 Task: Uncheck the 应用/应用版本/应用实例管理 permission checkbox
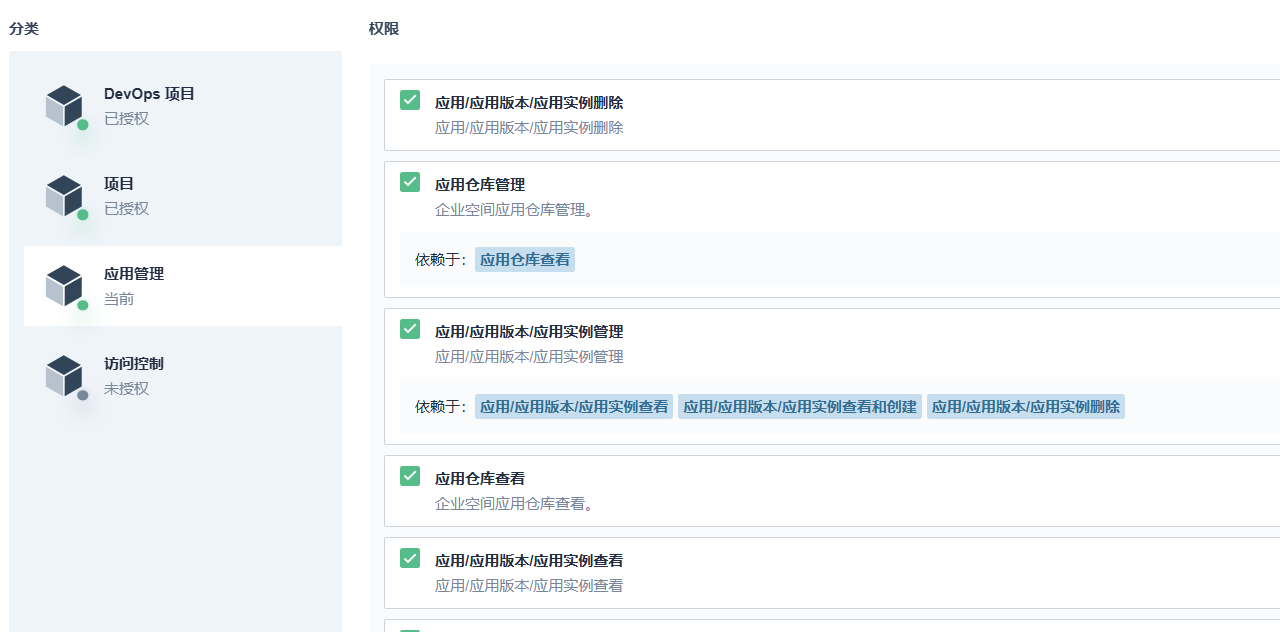click(410, 329)
